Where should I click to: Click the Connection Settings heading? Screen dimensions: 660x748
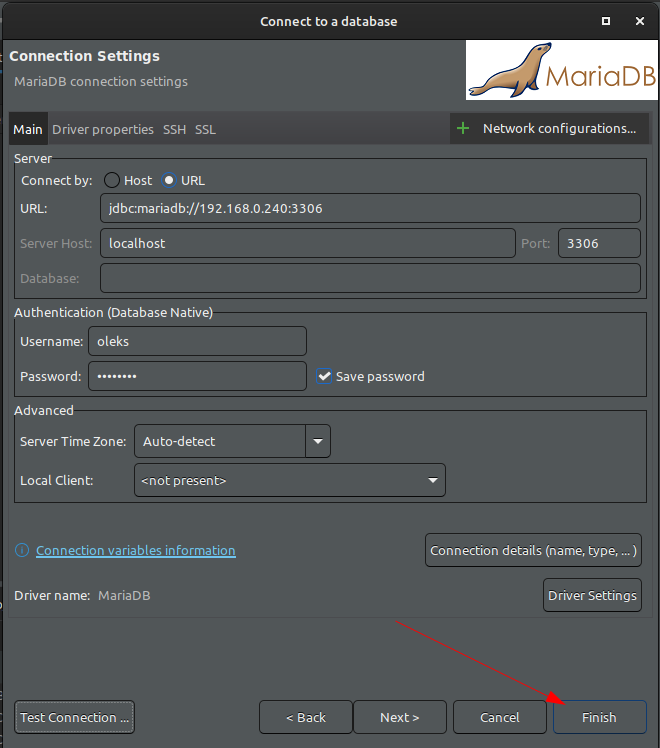(84, 56)
